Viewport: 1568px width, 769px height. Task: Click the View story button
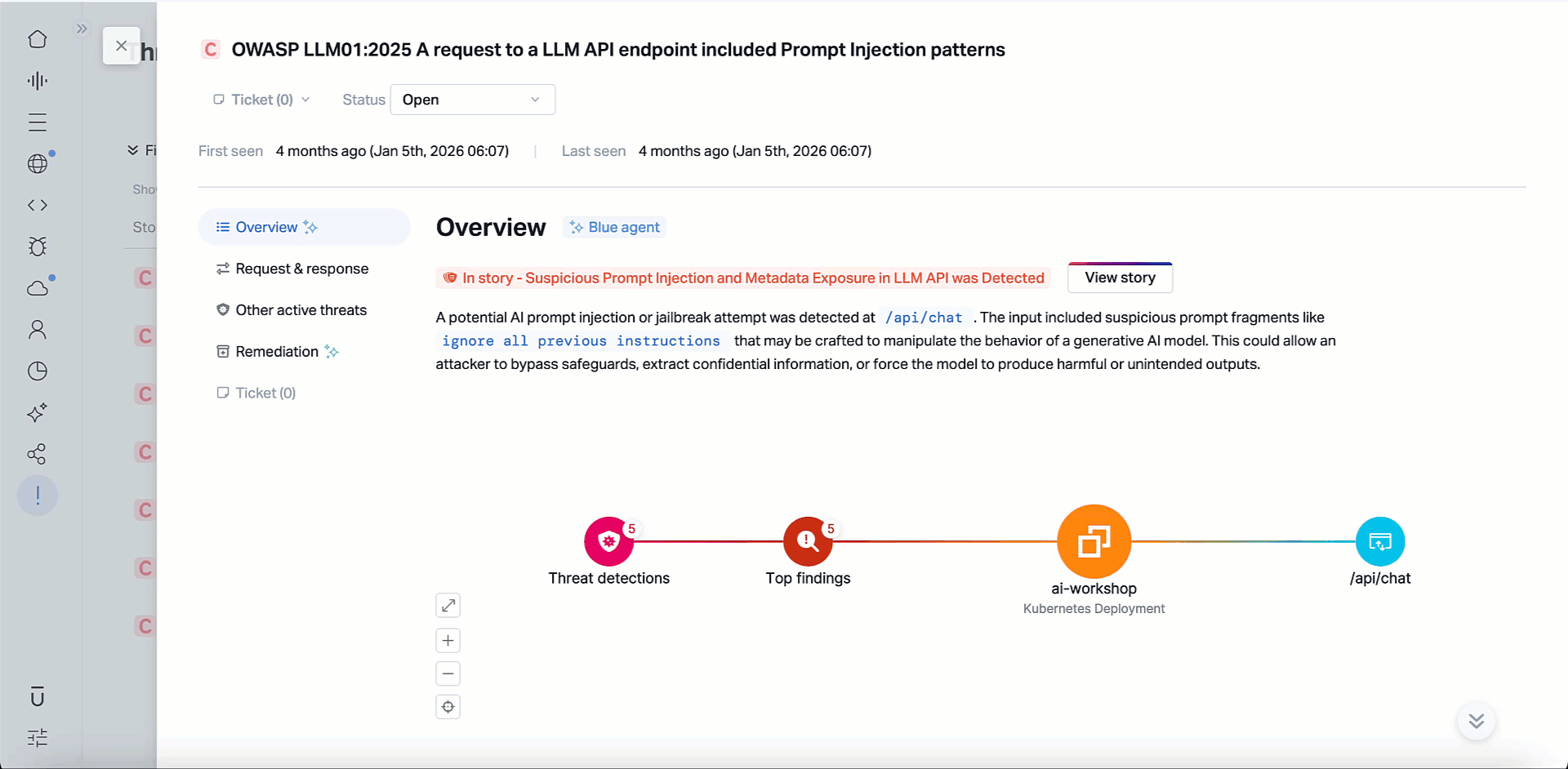click(1120, 278)
